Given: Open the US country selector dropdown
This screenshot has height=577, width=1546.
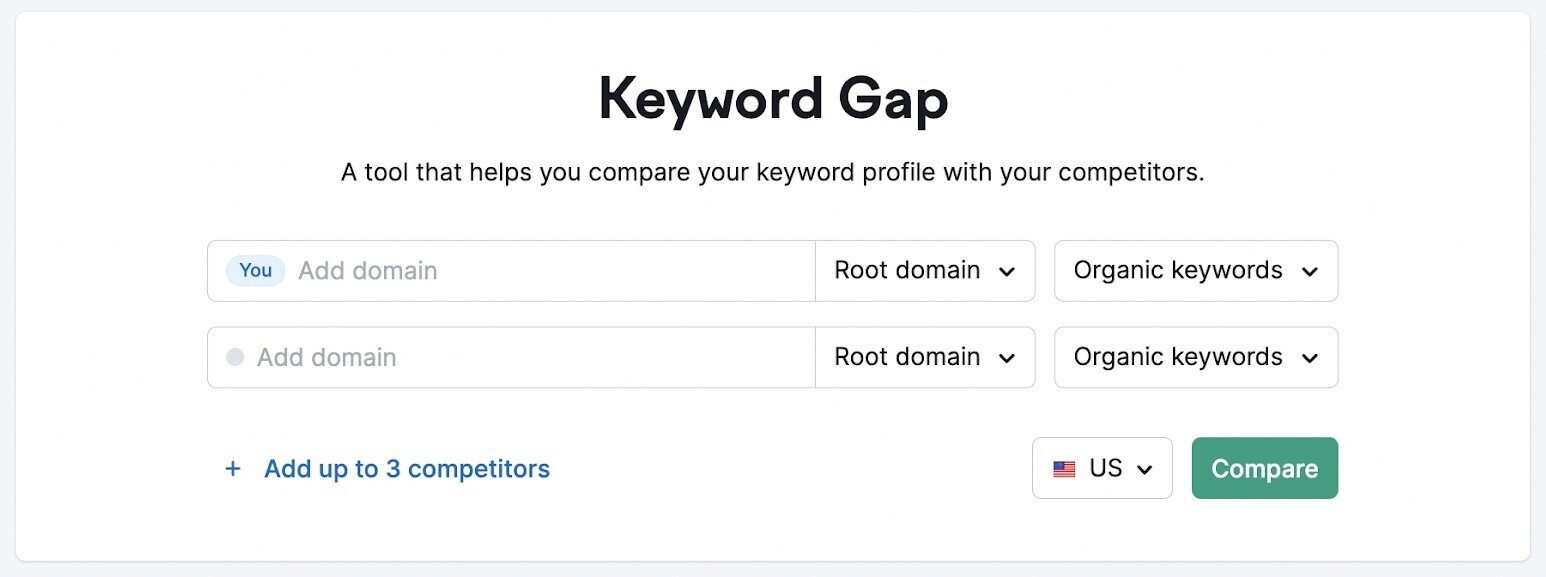Looking at the screenshot, I should tap(1102, 468).
